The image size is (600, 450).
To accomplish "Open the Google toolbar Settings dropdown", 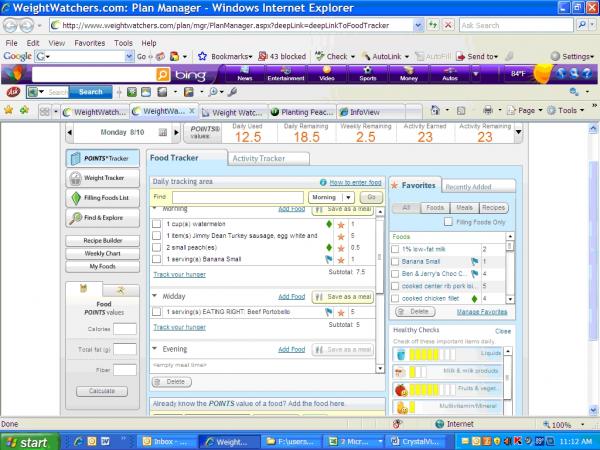I will point(573,57).
